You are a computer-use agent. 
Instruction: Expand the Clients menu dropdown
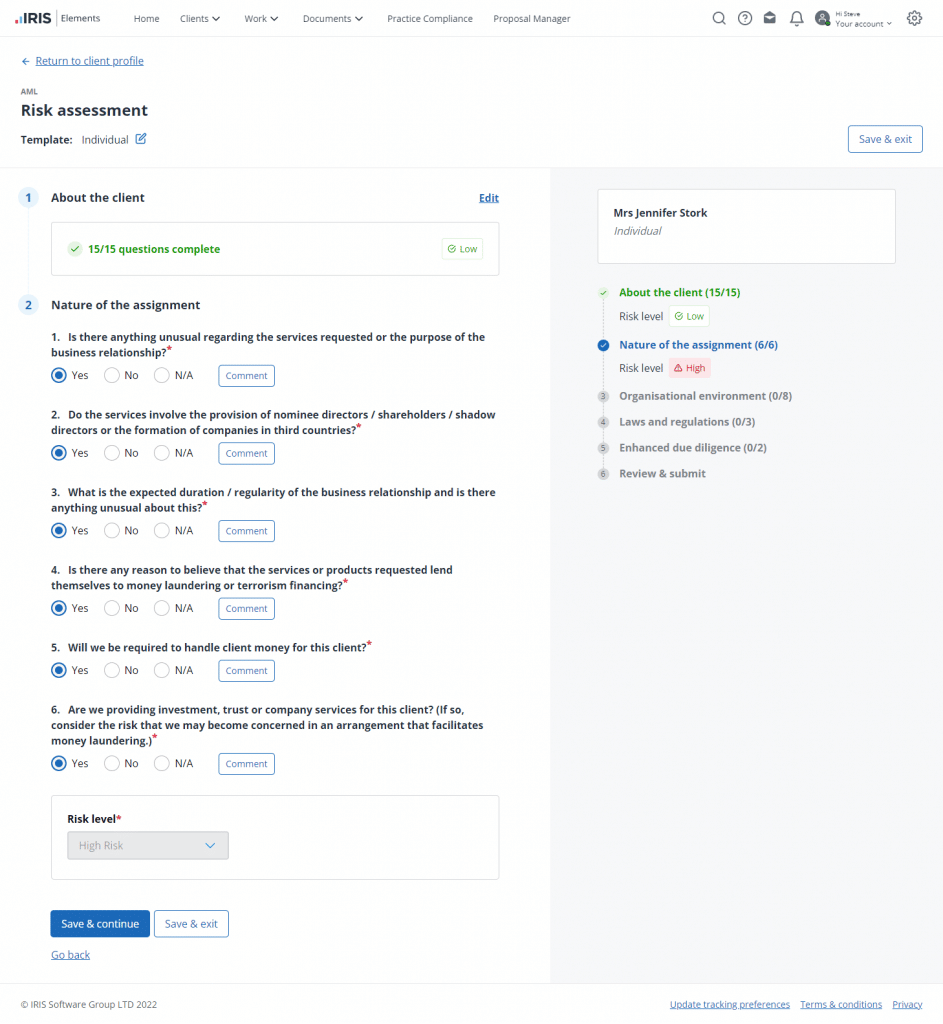tap(200, 19)
